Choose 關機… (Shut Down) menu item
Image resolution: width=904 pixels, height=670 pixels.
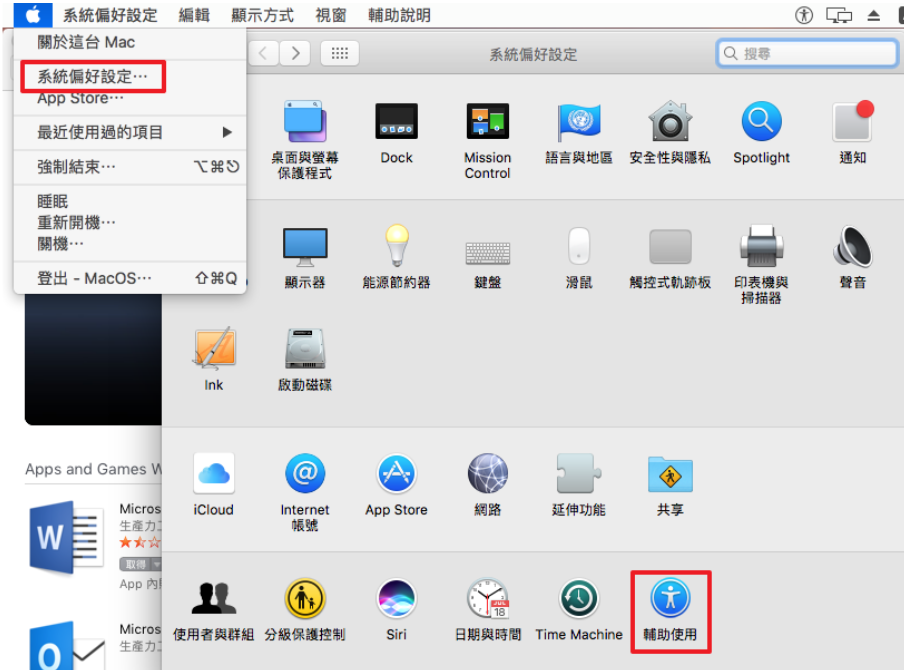pyautogui.click(x=130, y=243)
